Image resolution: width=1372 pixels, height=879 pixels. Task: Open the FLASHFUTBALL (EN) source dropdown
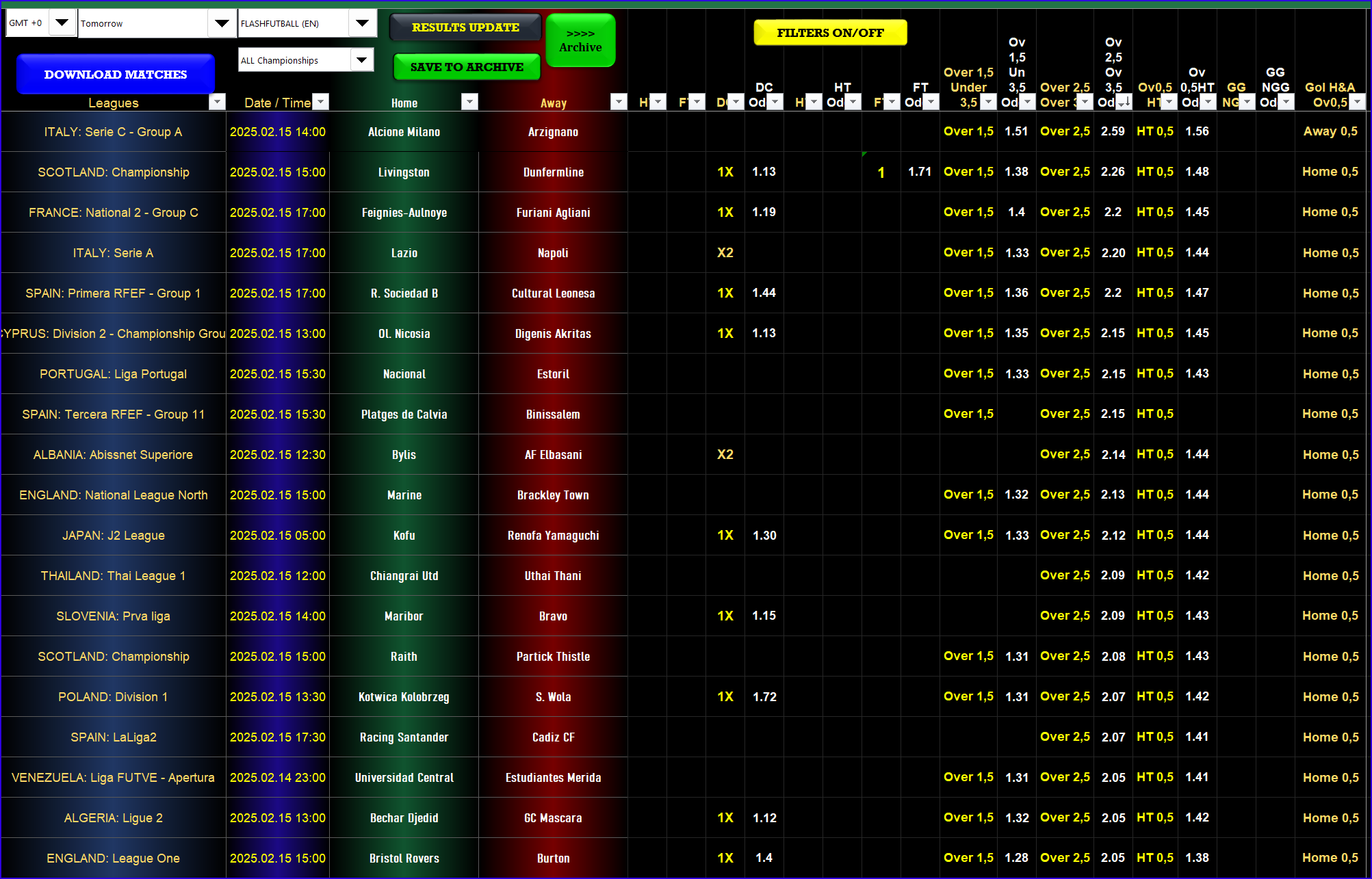362,23
